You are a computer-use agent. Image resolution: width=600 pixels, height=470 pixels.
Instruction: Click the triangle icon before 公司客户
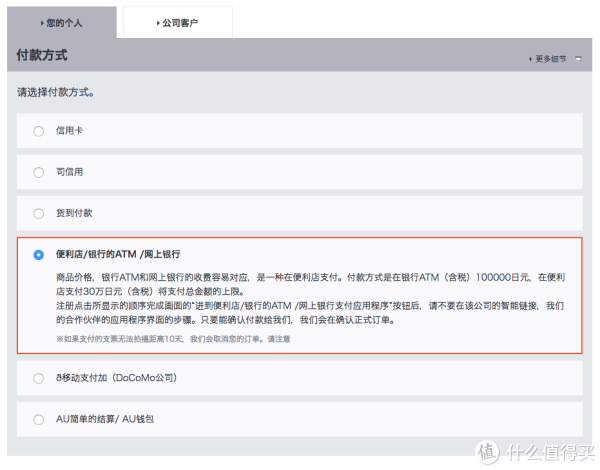157,22
